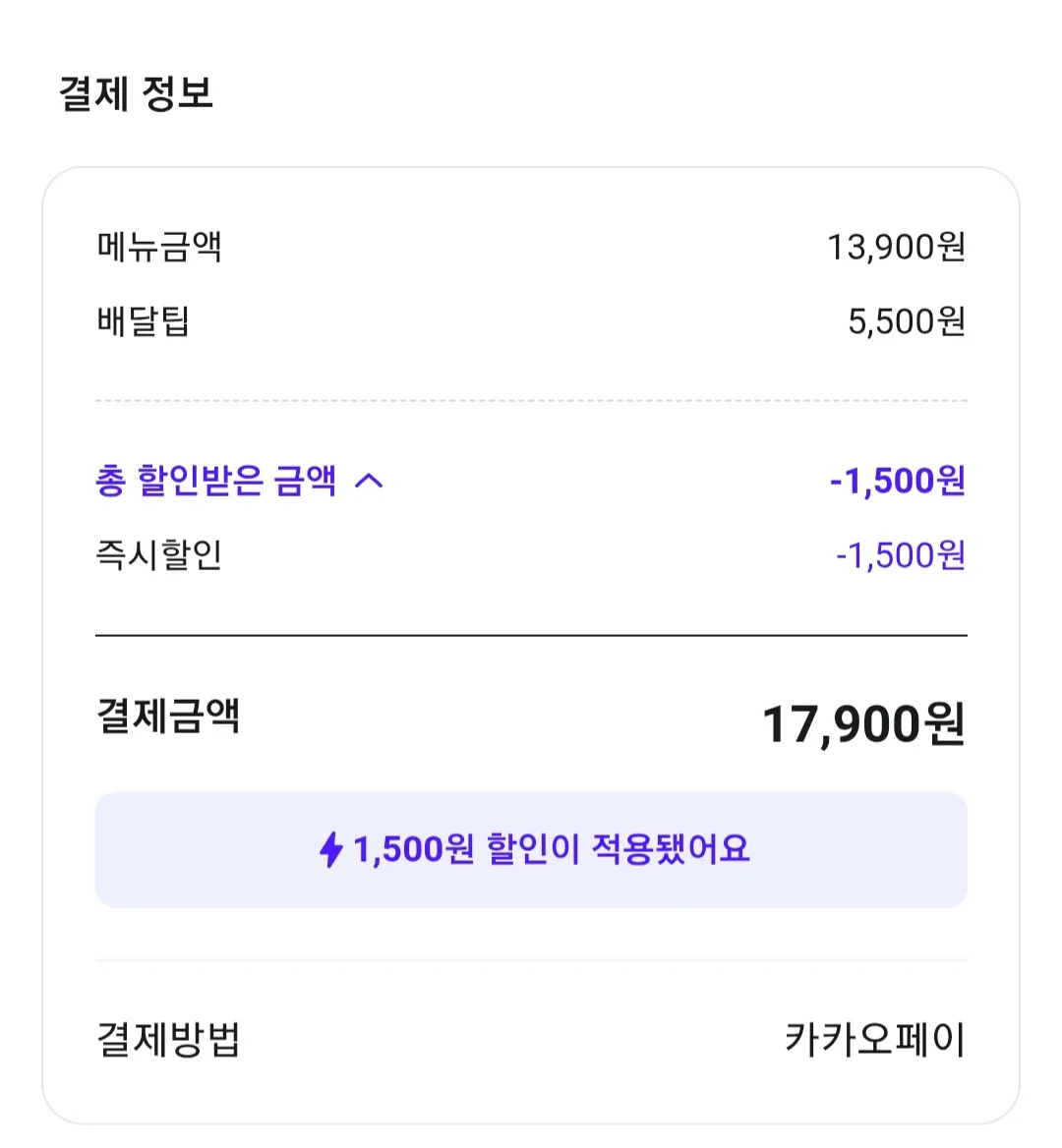The image size is (1062, 1148).
Task: Select the 1,500원 할인이 적용됐어요 banner
Action: [531, 849]
